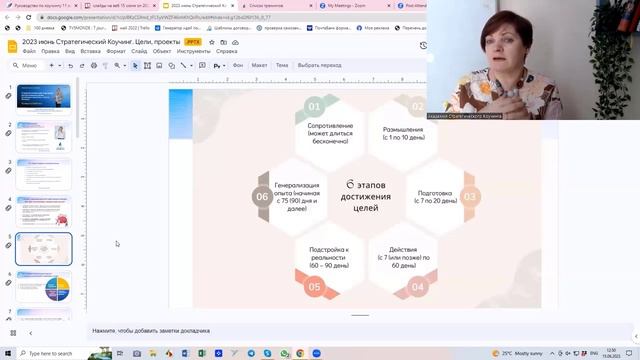Open the Pa input tools dropdown
This screenshot has width=640, height=360.
click(219, 66)
